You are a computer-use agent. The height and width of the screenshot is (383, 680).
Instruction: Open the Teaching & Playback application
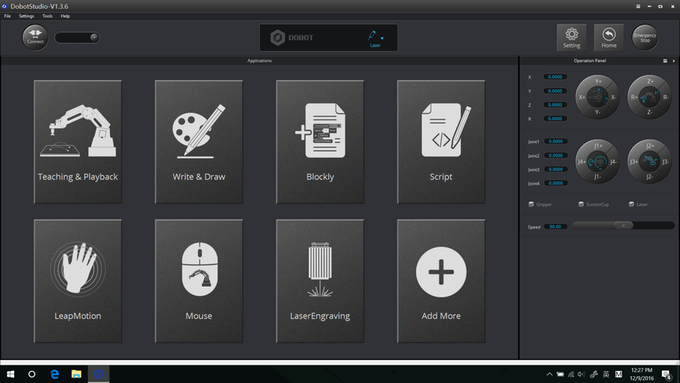coord(78,141)
